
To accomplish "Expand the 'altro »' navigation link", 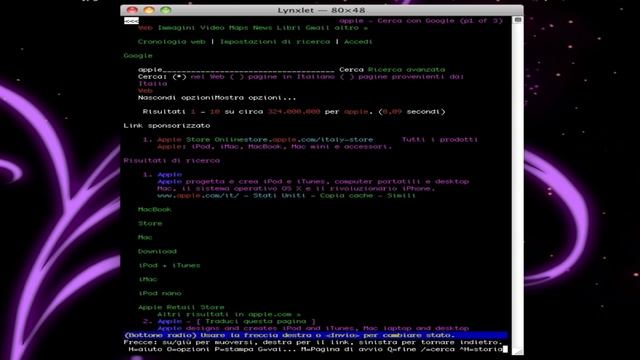I will click(x=351, y=28).
